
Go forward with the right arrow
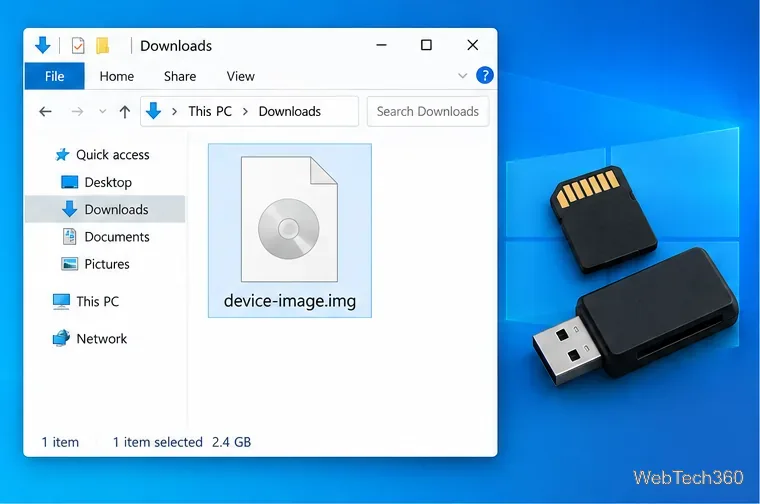point(77,112)
